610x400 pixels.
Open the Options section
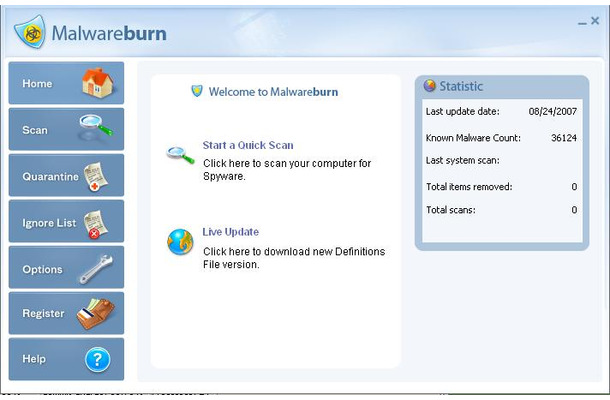point(67,267)
